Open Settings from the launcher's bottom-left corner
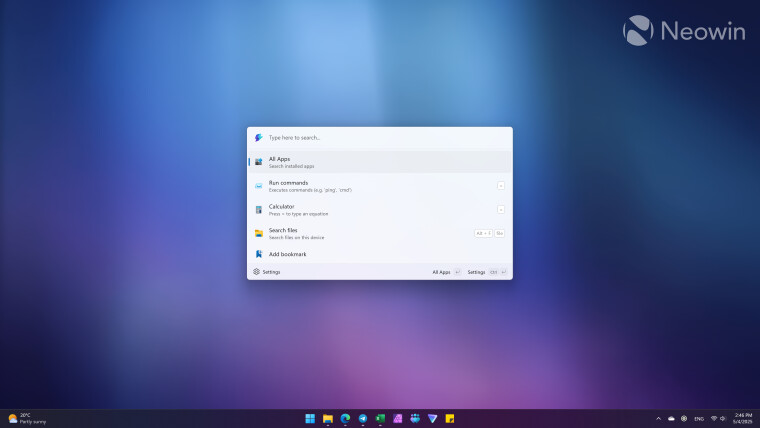Viewport: 760px width, 428px height. point(267,272)
